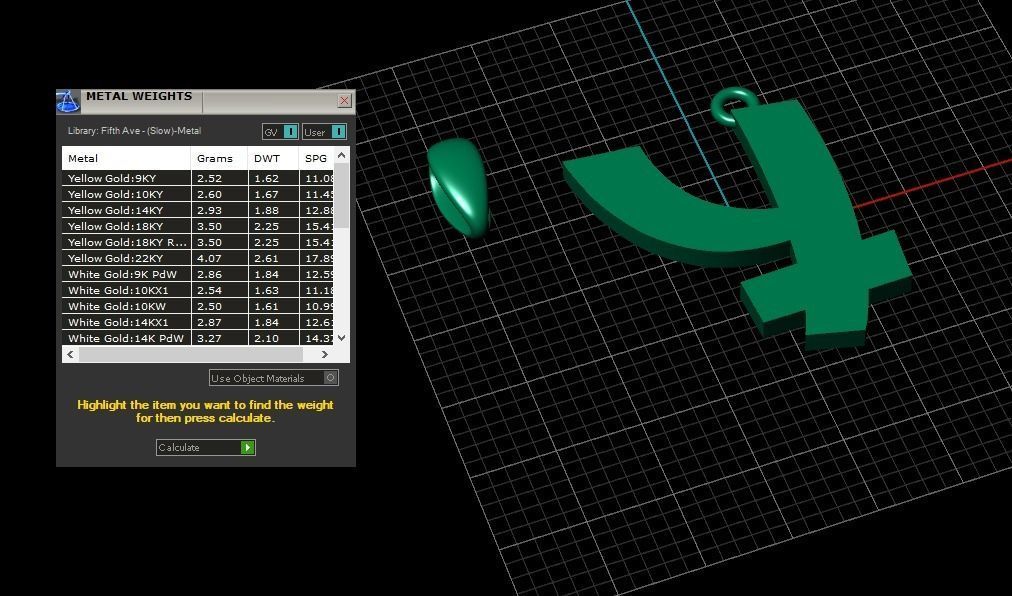Select the White Gold:10KW row
The image size is (1012, 596).
click(x=198, y=307)
